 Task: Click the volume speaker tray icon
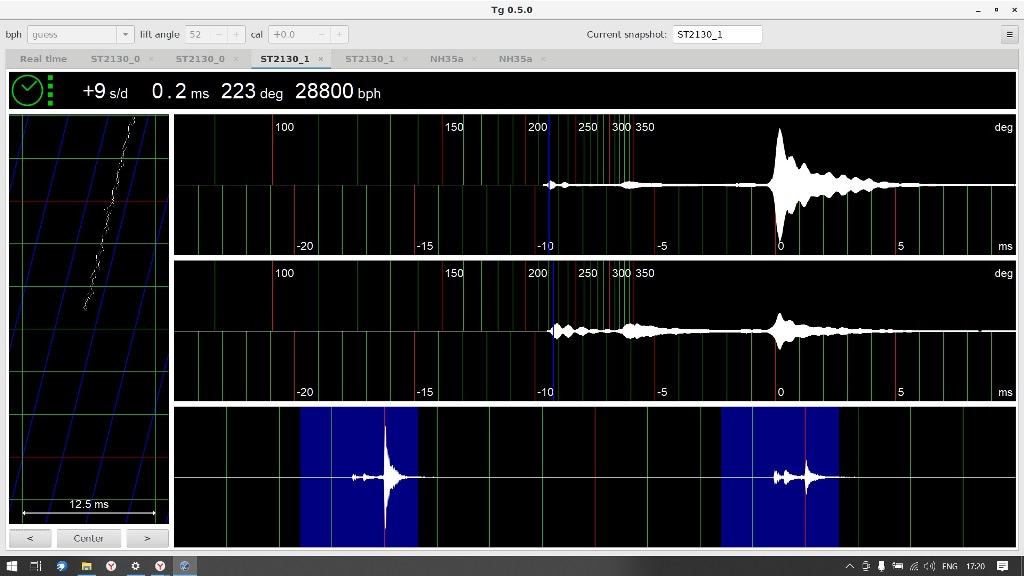pos(930,566)
